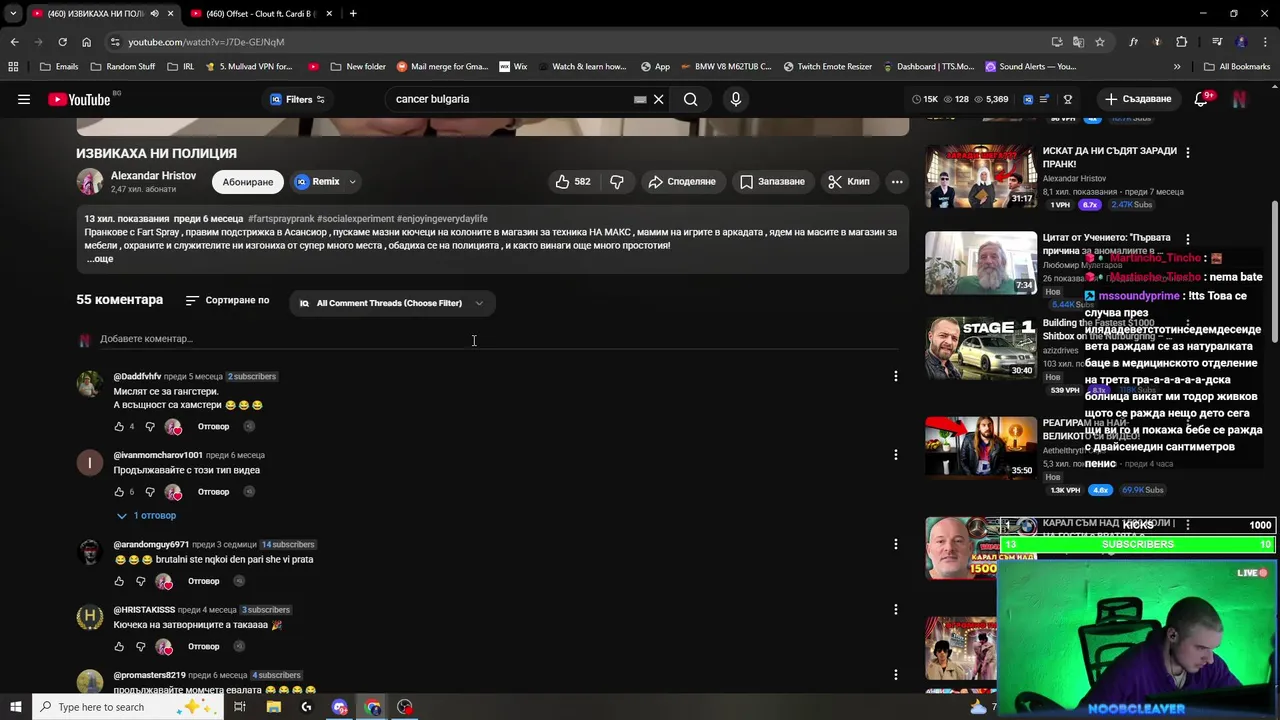This screenshot has width=1280, height=720.
Task: Open the account avatar menu on YouTube
Action: point(1239,99)
